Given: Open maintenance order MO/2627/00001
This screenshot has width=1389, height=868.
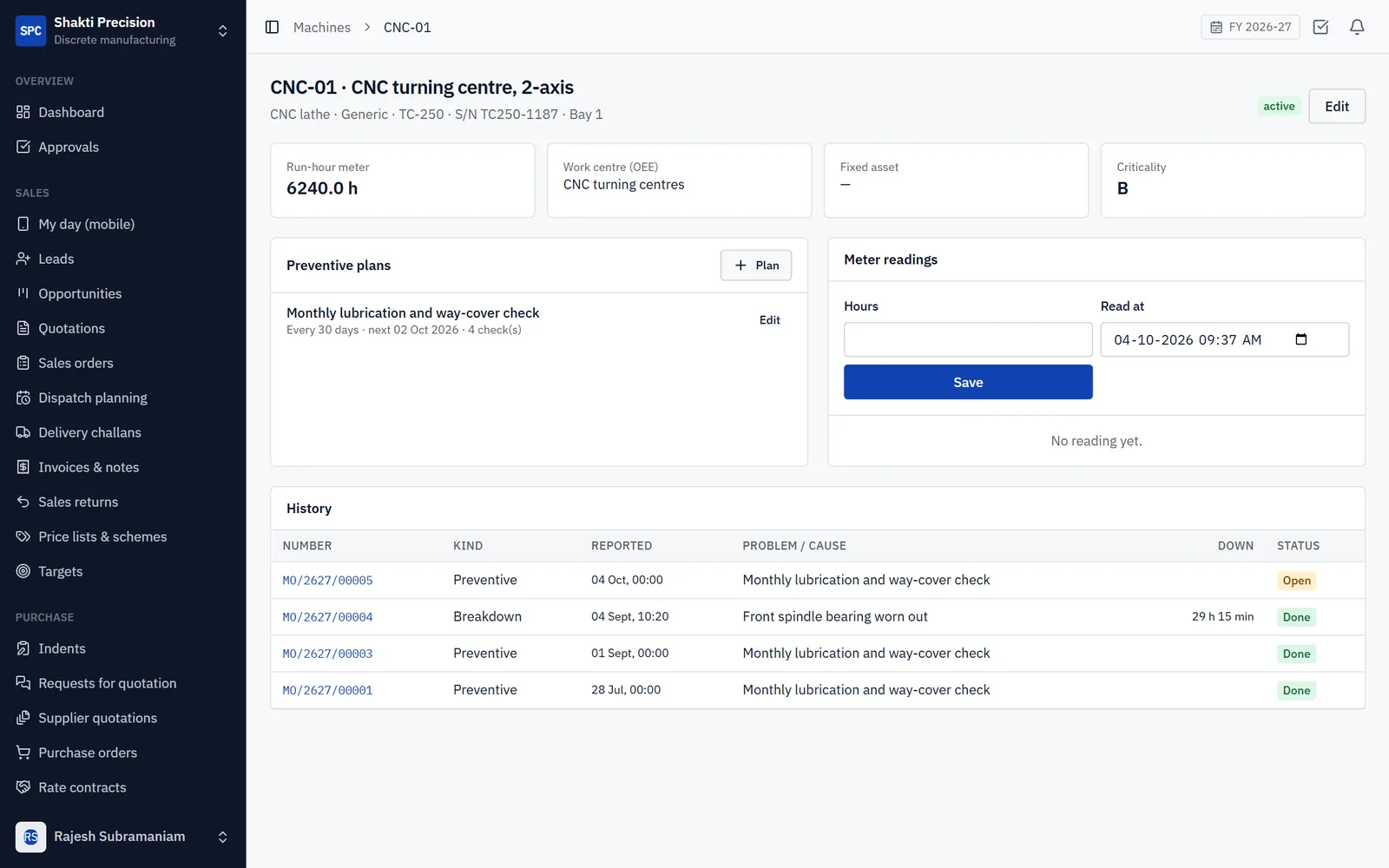Looking at the screenshot, I should [327, 691].
